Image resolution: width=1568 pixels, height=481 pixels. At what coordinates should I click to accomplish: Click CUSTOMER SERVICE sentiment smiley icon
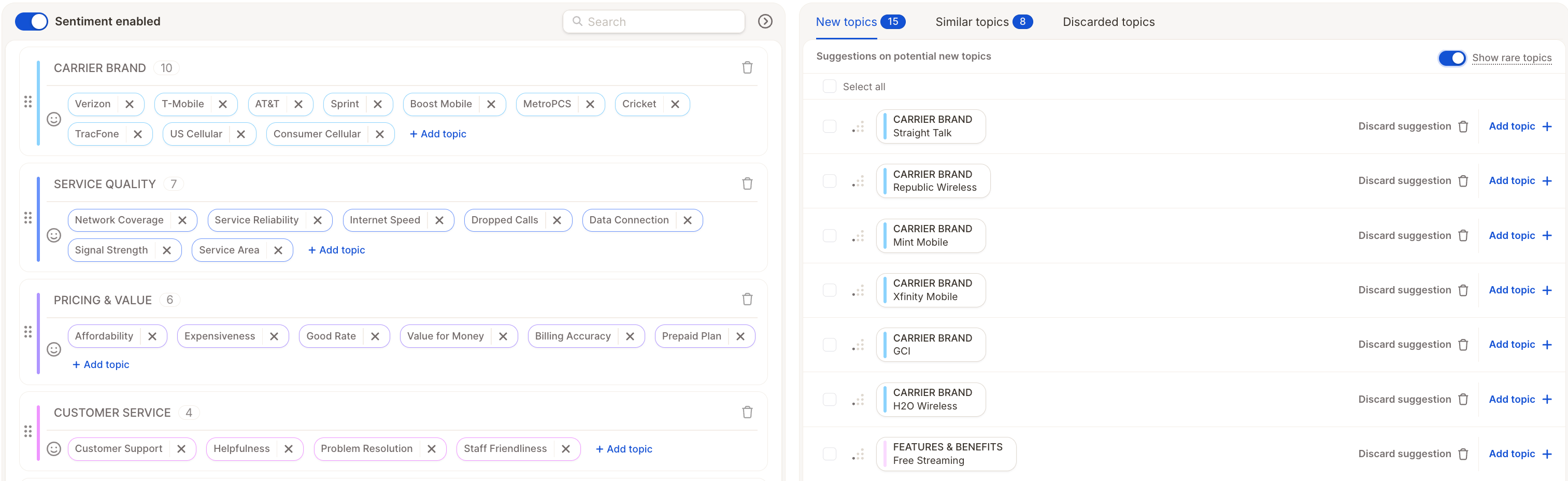coord(54,449)
